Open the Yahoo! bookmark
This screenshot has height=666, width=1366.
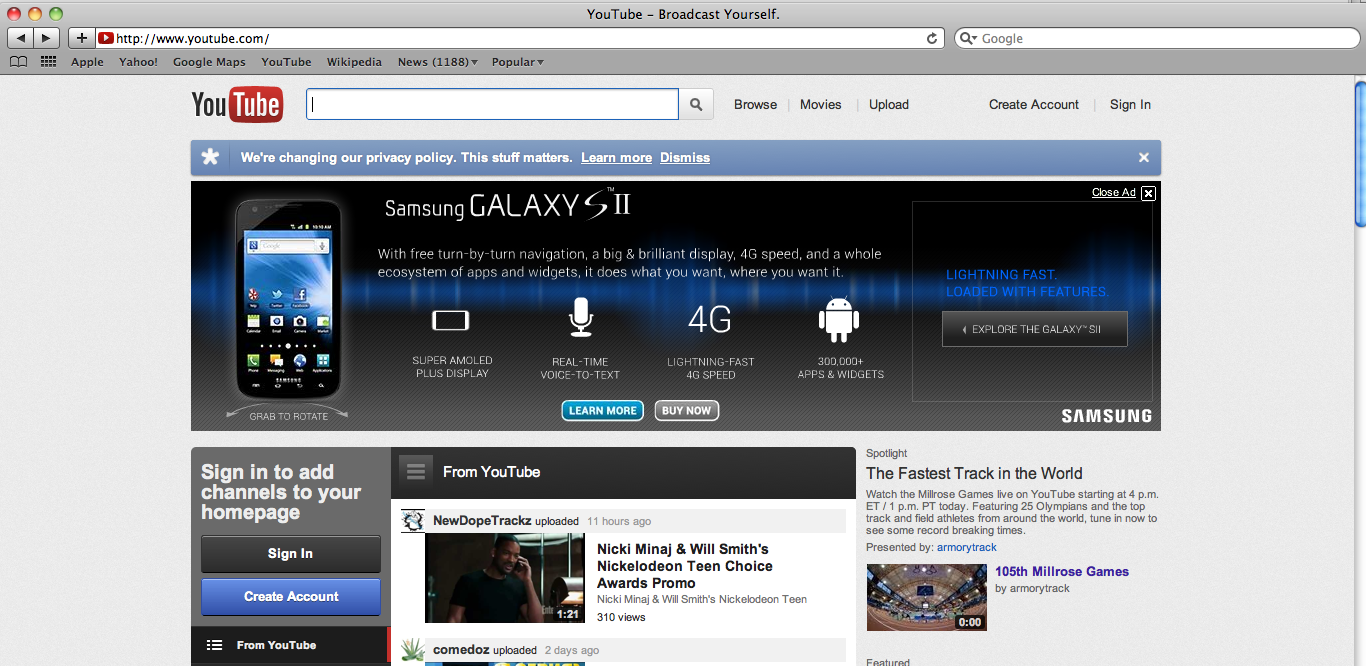point(138,62)
